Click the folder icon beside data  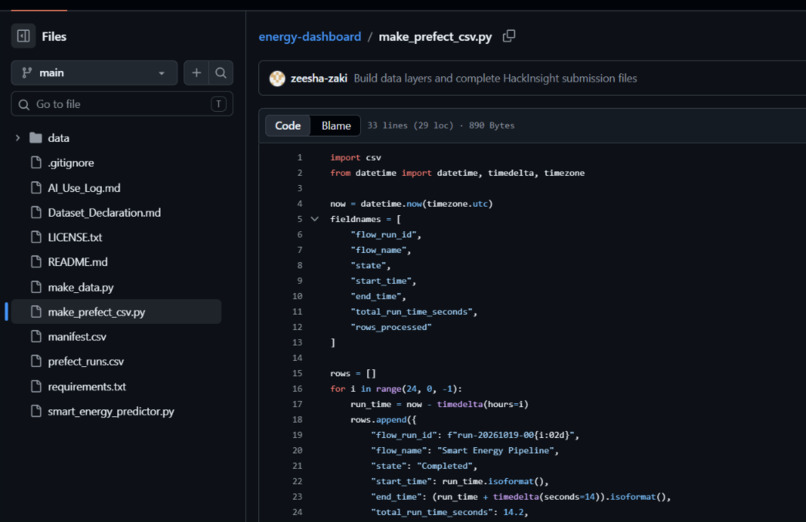tap(35, 138)
